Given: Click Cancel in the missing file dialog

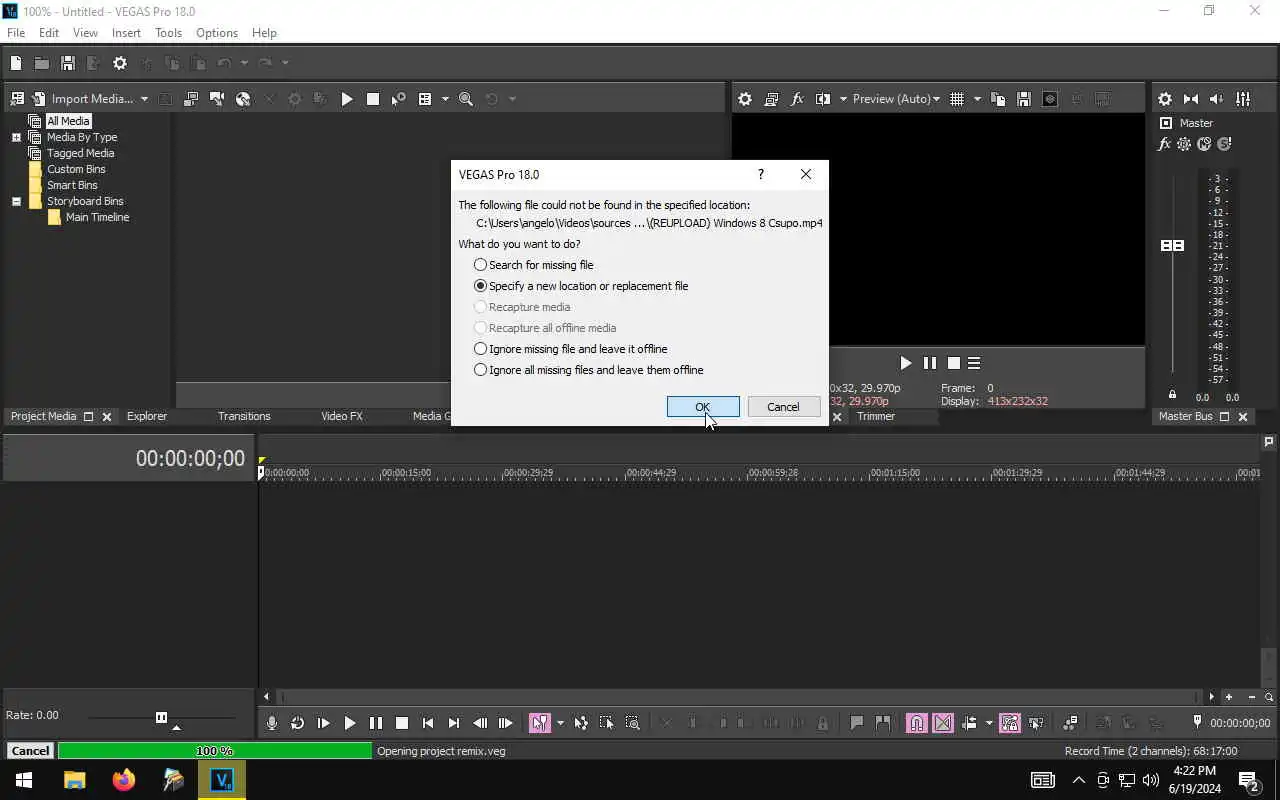Looking at the screenshot, I should 784,407.
